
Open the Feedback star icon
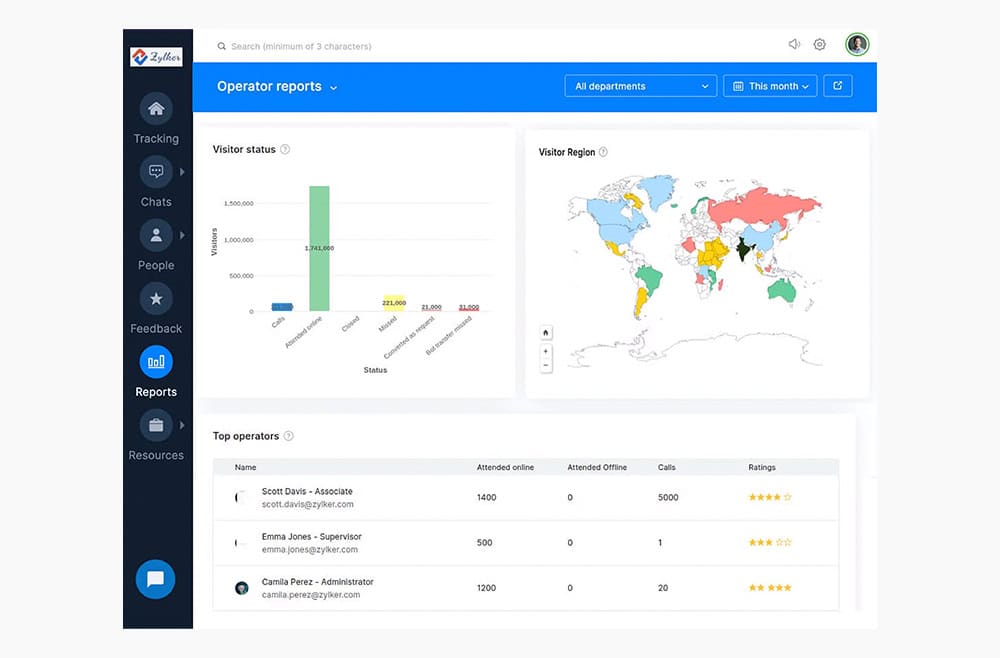tap(156, 299)
